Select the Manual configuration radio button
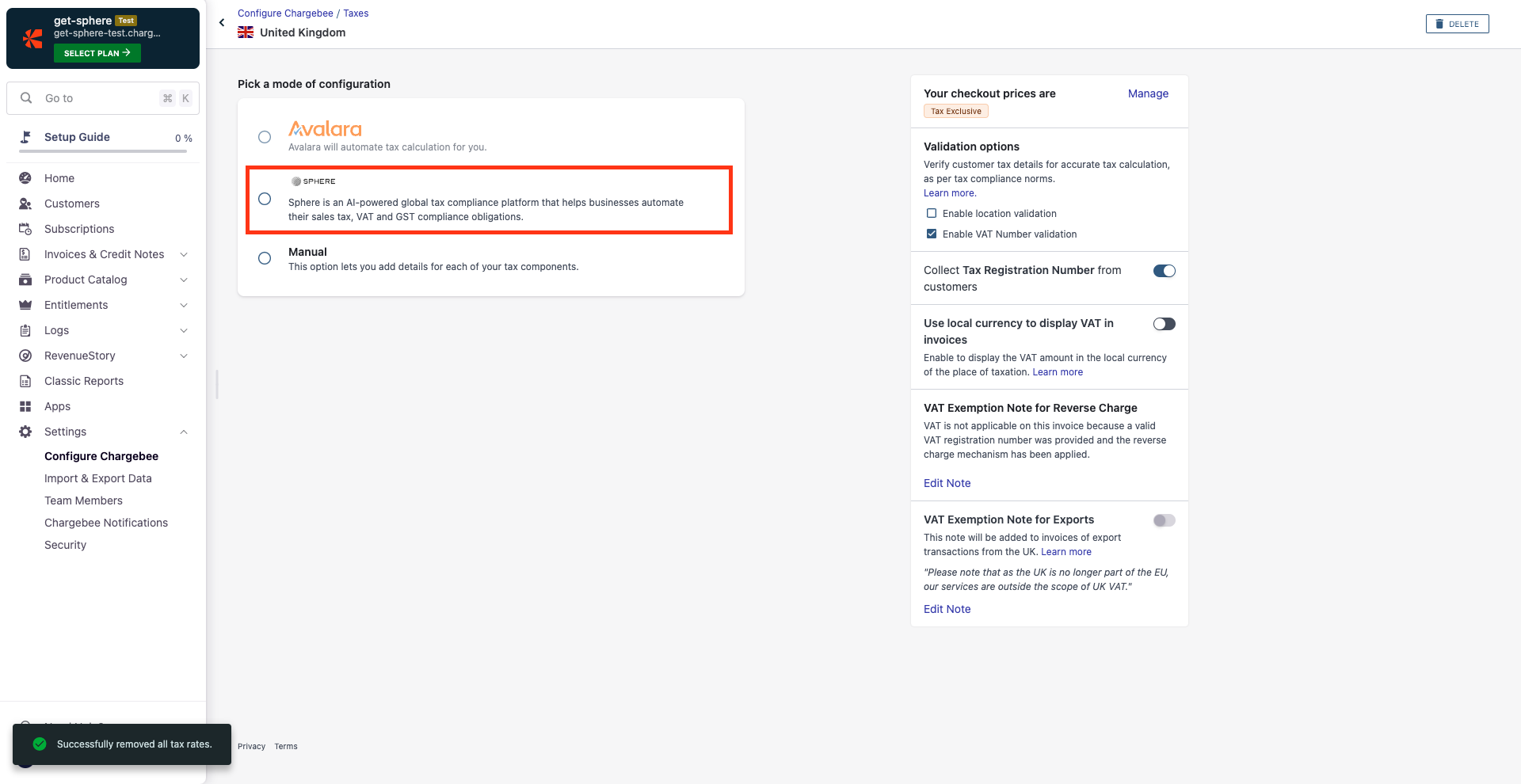This screenshot has height=784, width=1521. (265, 258)
